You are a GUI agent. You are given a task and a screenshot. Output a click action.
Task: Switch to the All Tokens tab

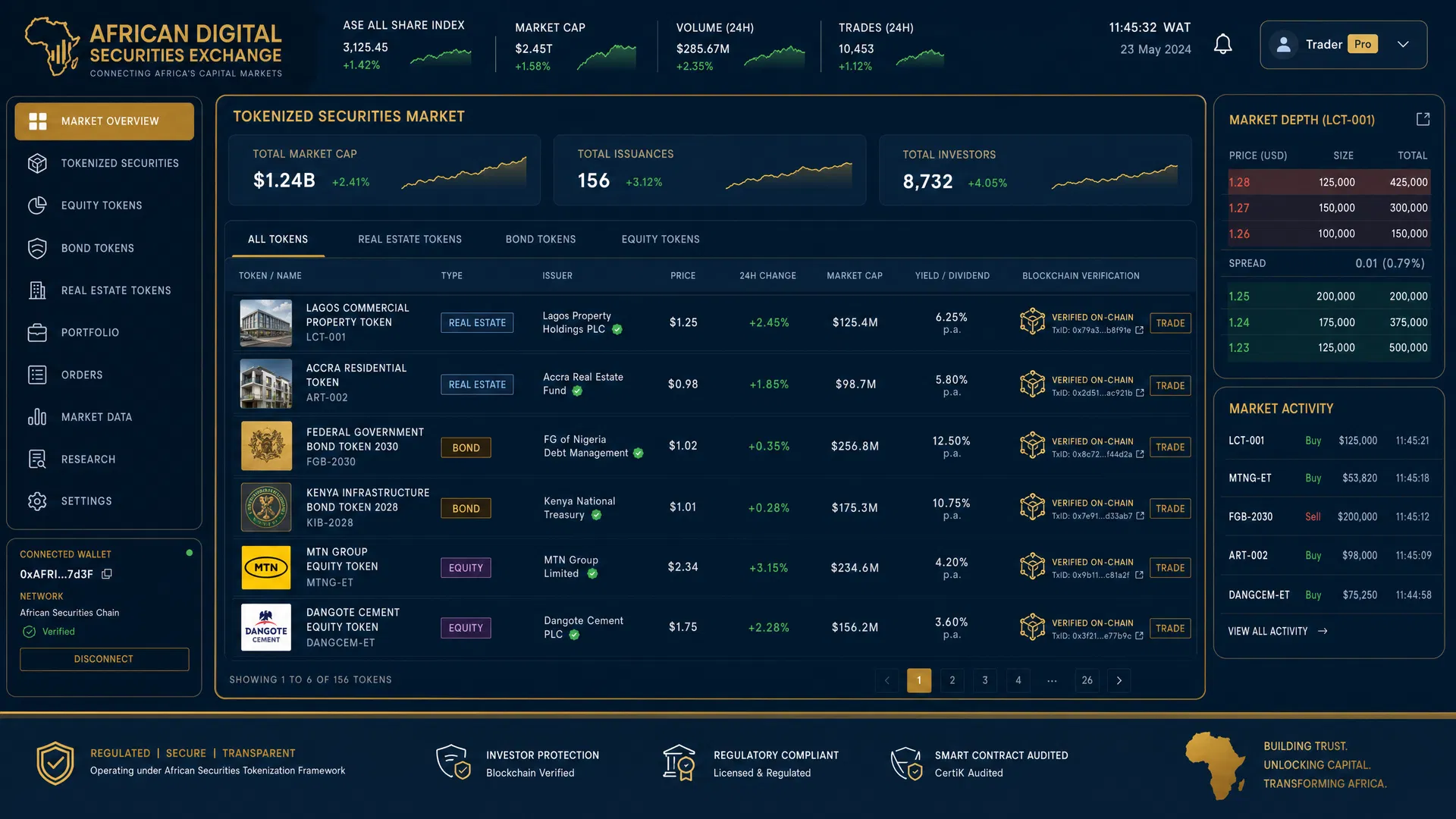(x=278, y=239)
